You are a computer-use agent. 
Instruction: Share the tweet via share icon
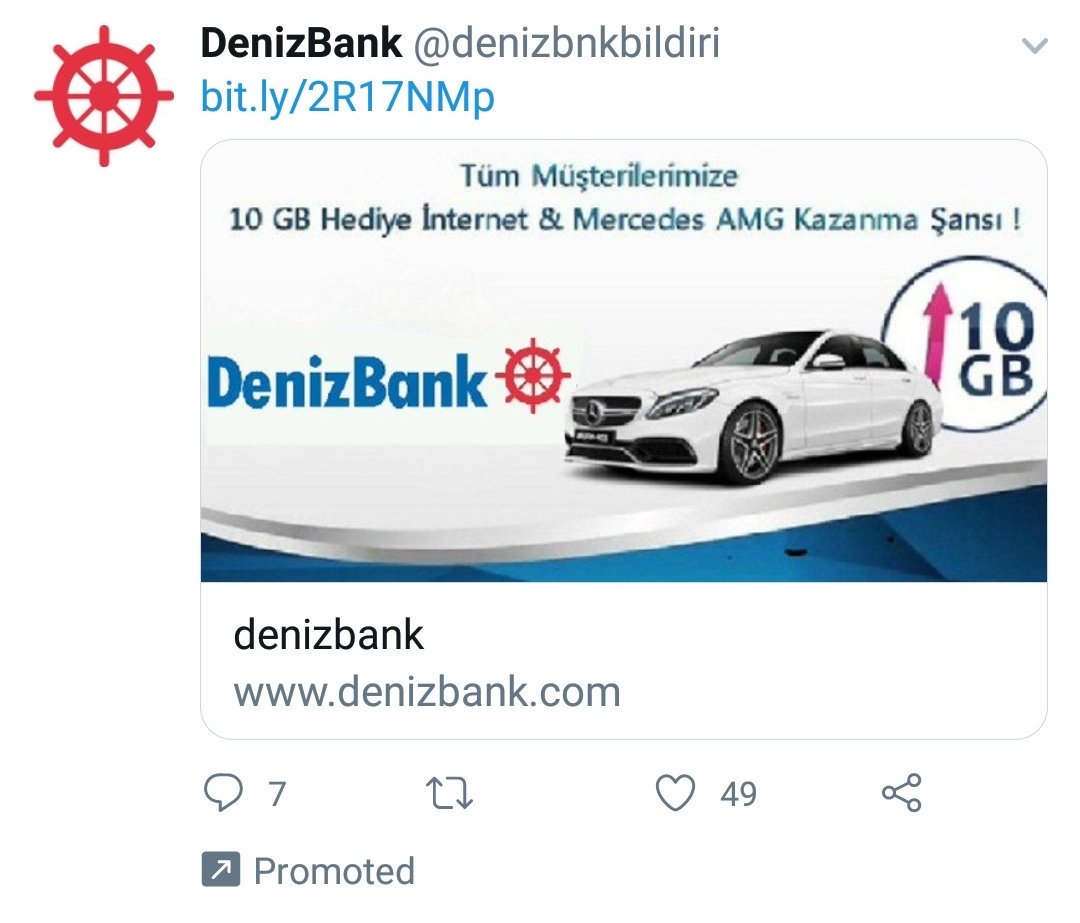point(902,793)
